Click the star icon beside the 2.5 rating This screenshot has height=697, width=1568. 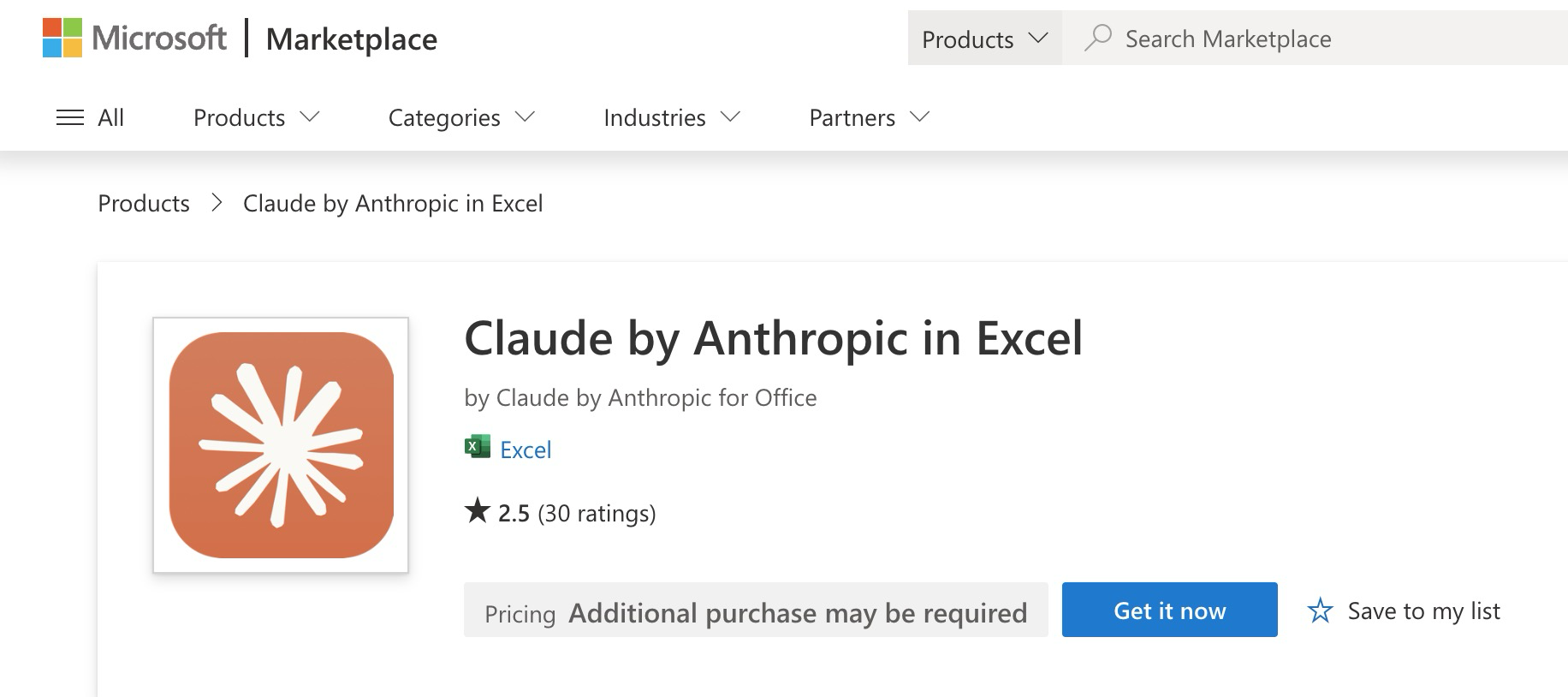(x=477, y=511)
